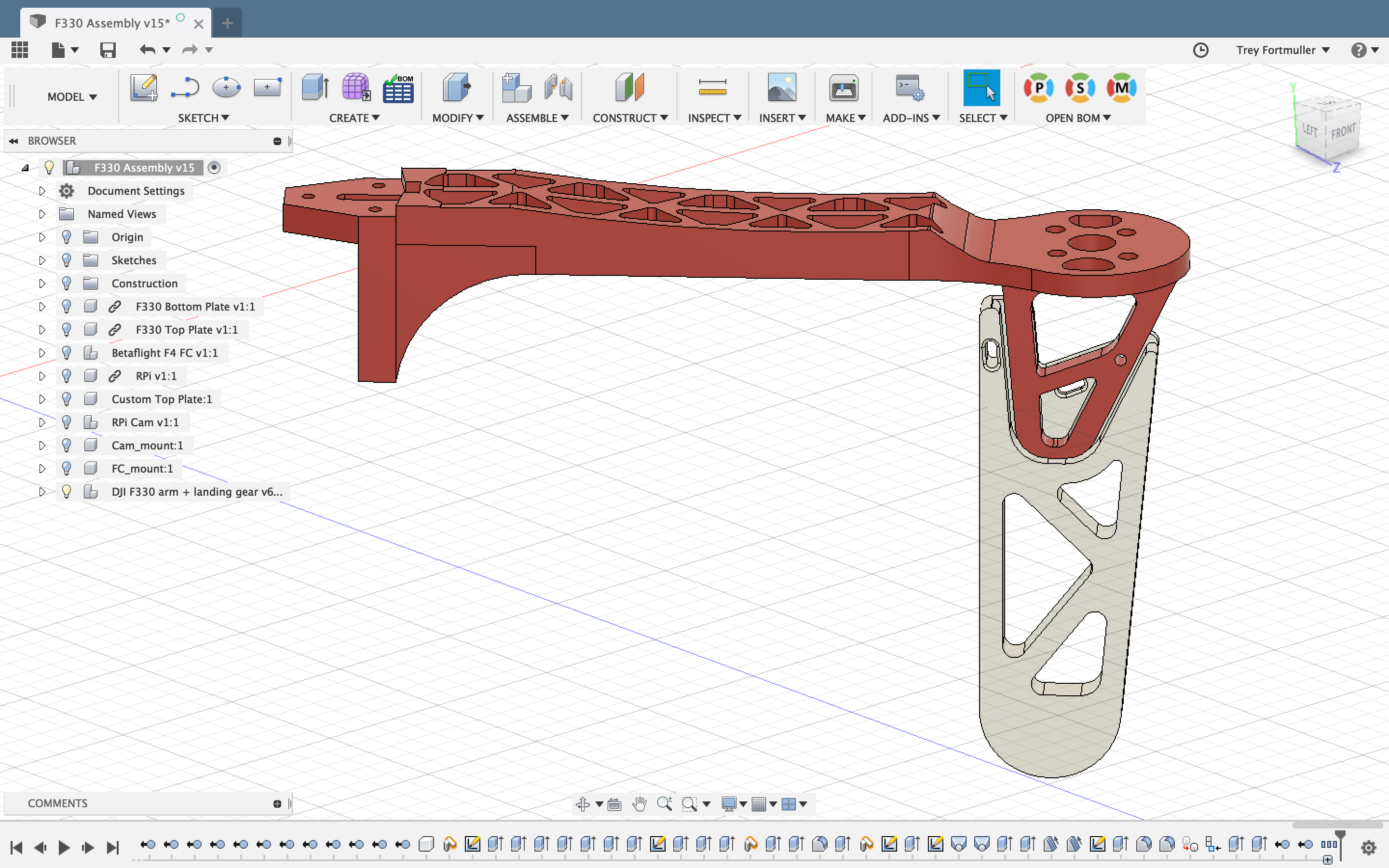Open a new design tab
The width and height of the screenshot is (1389, 868).
pos(227,23)
